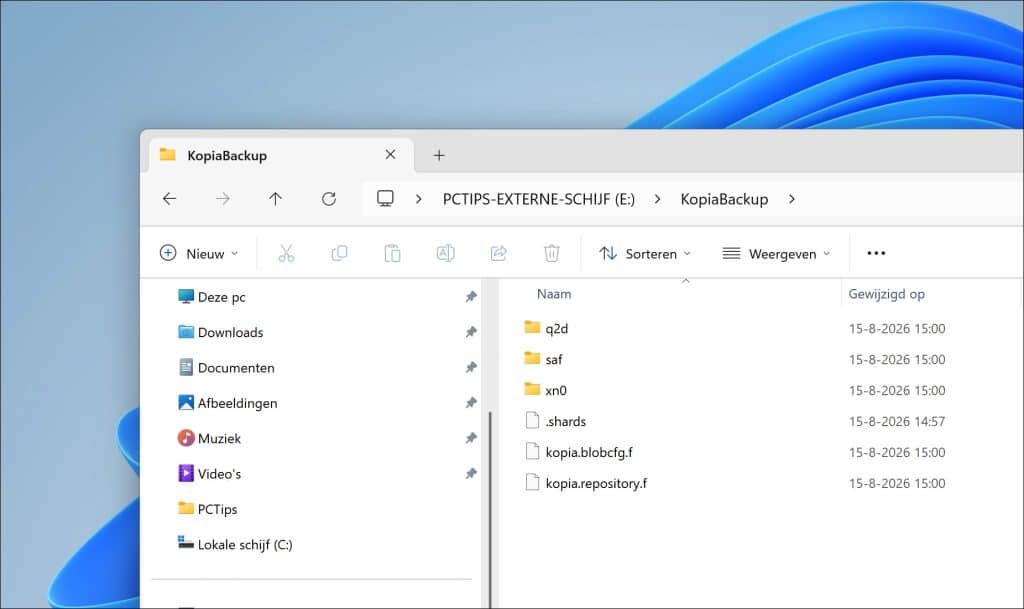Open Muziek in sidebar
This screenshot has width=1024, height=609.
219,438
